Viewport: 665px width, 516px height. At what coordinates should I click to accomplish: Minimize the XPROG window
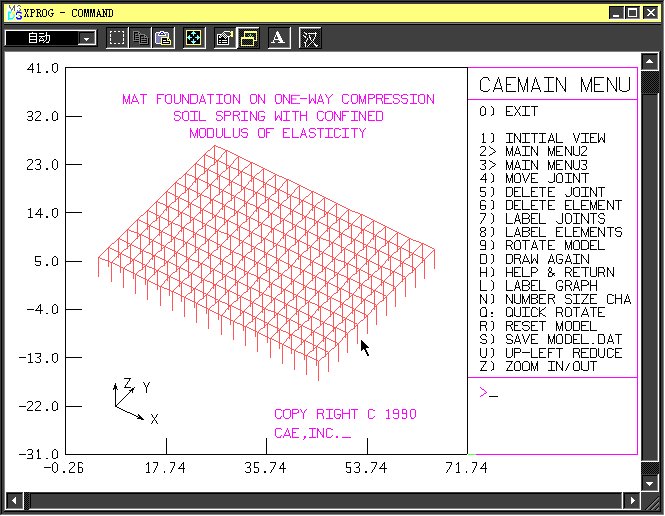[x=617, y=13]
